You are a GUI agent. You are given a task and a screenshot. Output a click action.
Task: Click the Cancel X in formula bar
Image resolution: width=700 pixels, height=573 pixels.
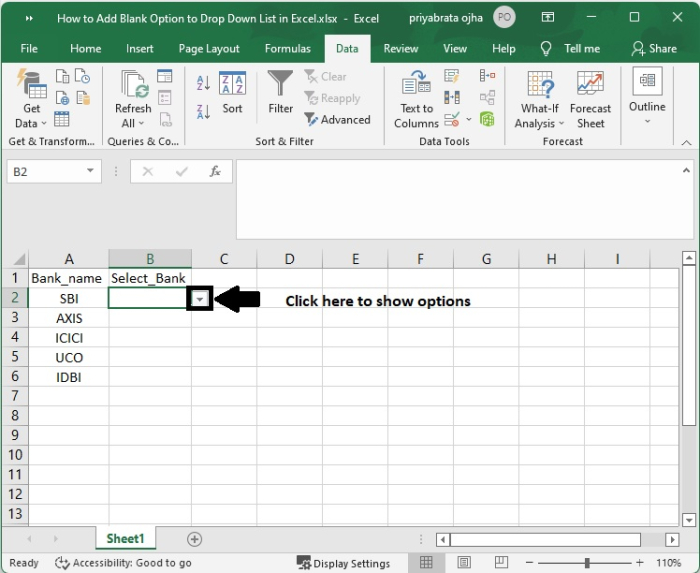(x=148, y=171)
